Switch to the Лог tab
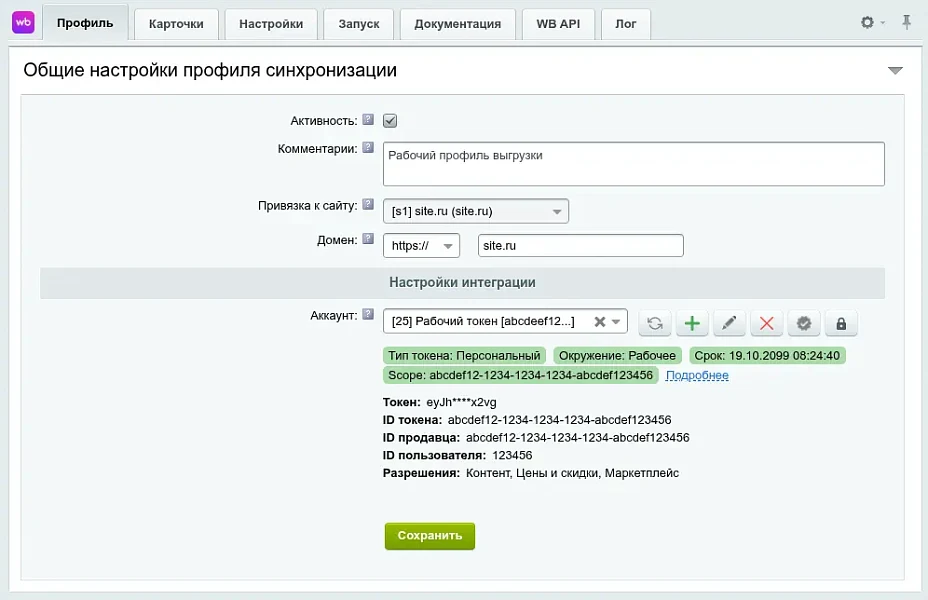 (626, 24)
